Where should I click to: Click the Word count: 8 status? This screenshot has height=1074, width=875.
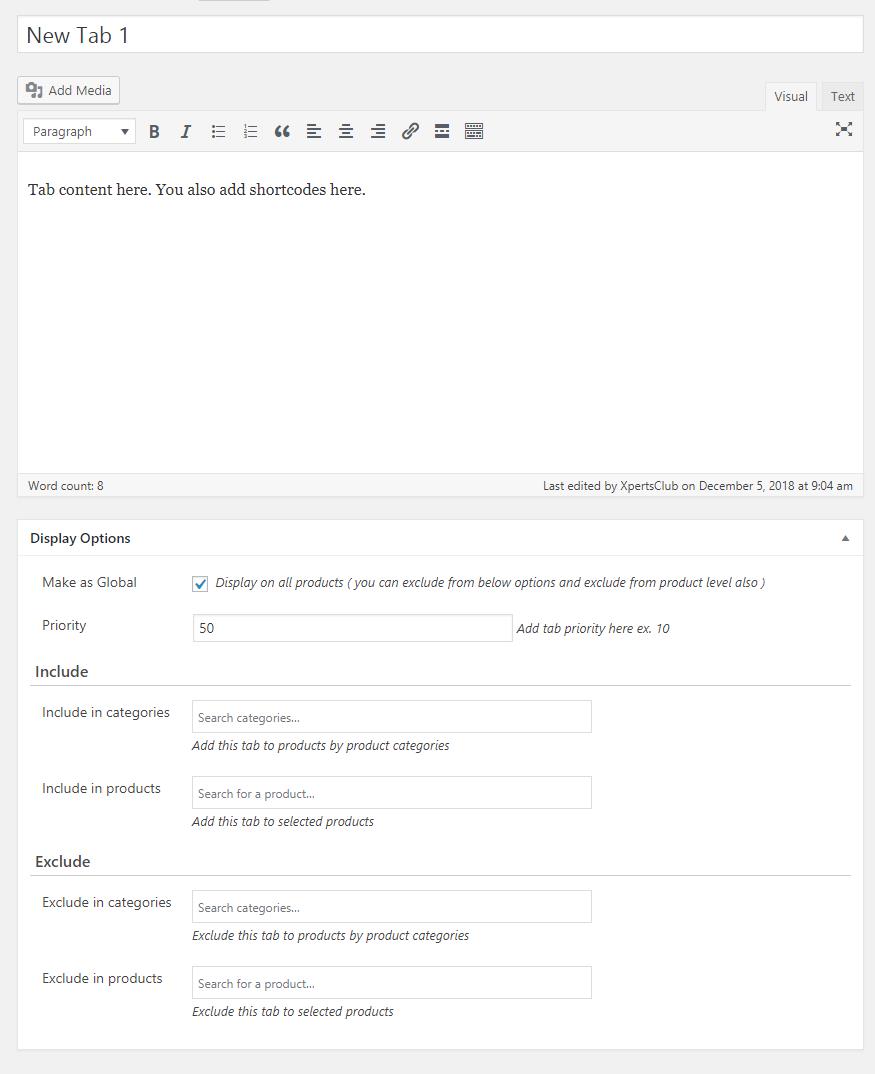(x=66, y=486)
